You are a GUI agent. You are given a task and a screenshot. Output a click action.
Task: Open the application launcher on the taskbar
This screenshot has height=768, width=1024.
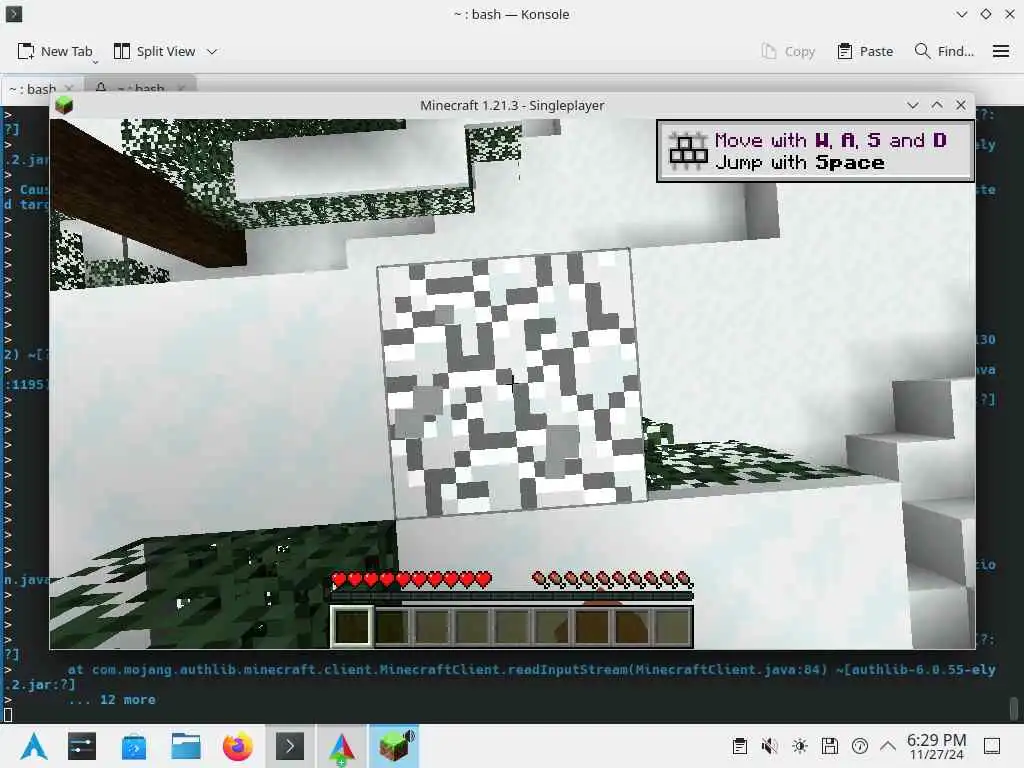click(x=33, y=746)
